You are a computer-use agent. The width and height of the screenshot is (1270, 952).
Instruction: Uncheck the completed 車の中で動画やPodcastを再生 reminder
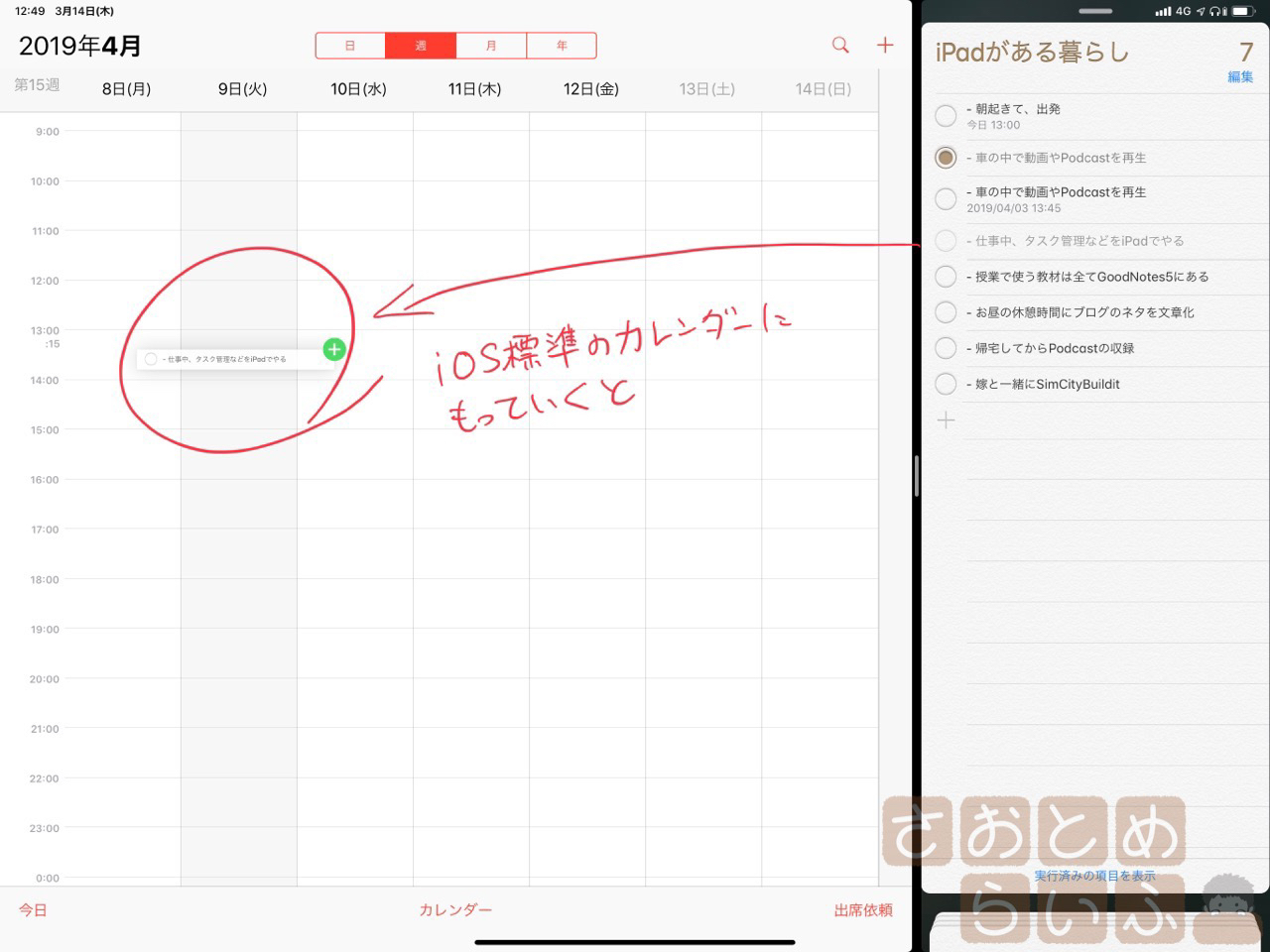[x=947, y=158]
